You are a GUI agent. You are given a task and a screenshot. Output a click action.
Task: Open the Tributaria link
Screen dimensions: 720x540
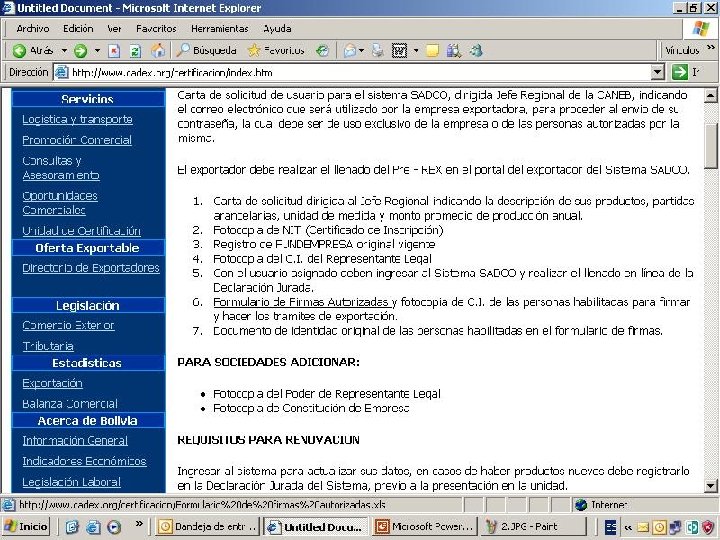[48, 346]
